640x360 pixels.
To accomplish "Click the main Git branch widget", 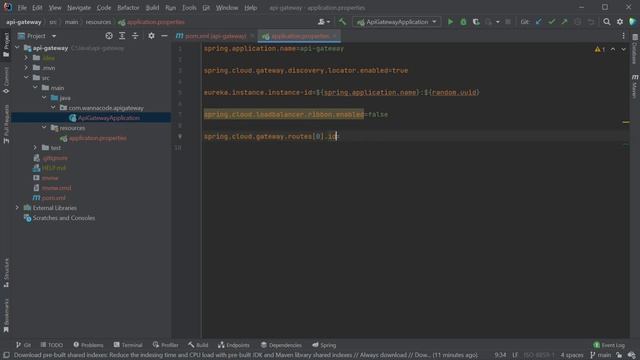I will [600, 355].
